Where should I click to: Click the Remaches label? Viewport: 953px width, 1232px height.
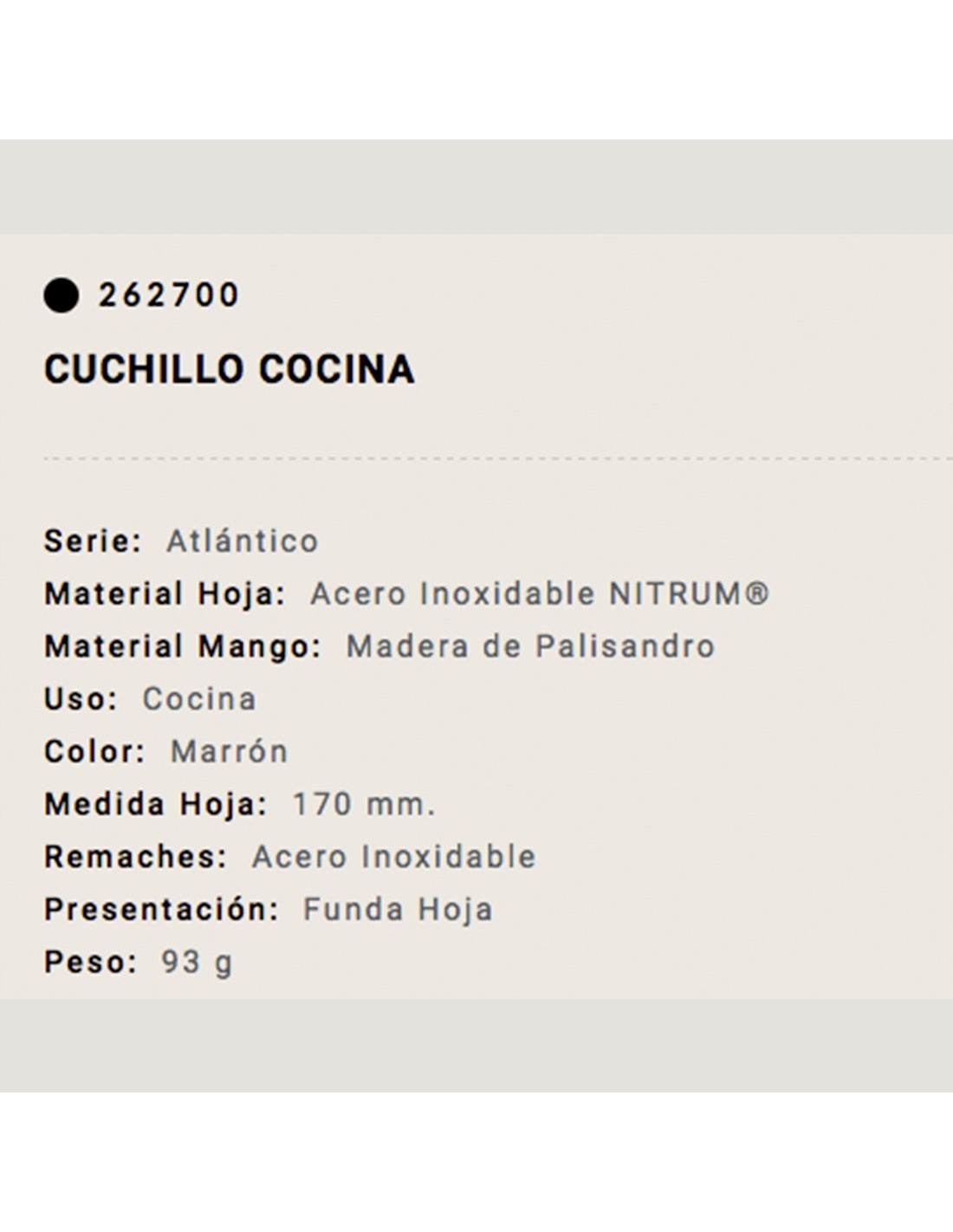click(x=136, y=857)
